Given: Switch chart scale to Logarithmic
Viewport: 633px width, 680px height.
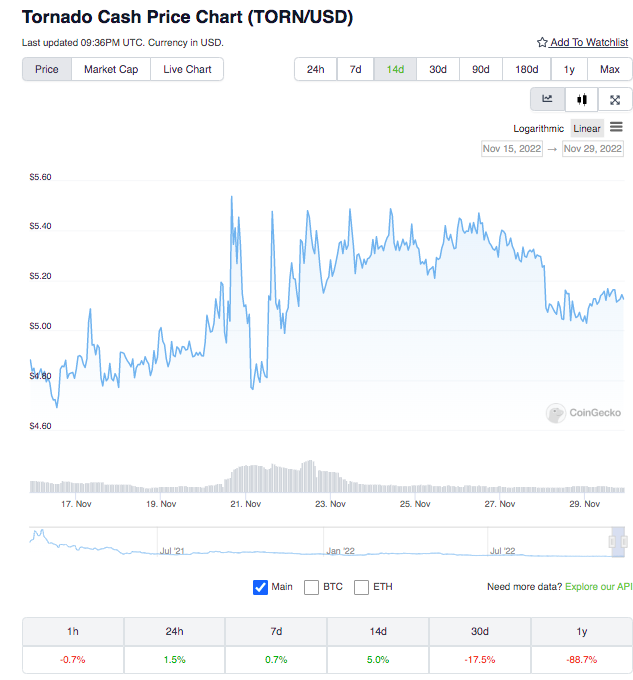Looking at the screenshot, I should [x=538, y=128].
